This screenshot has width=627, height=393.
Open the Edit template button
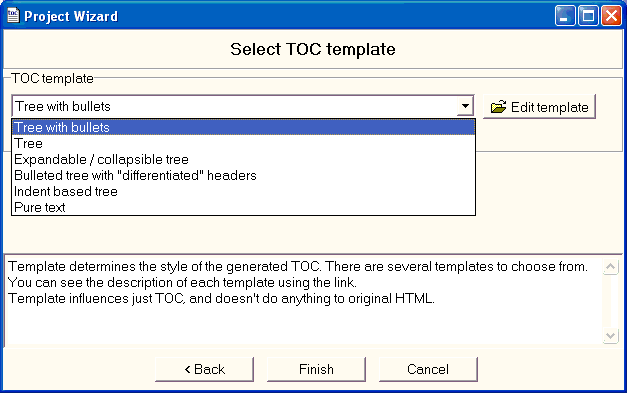(539, 107)
